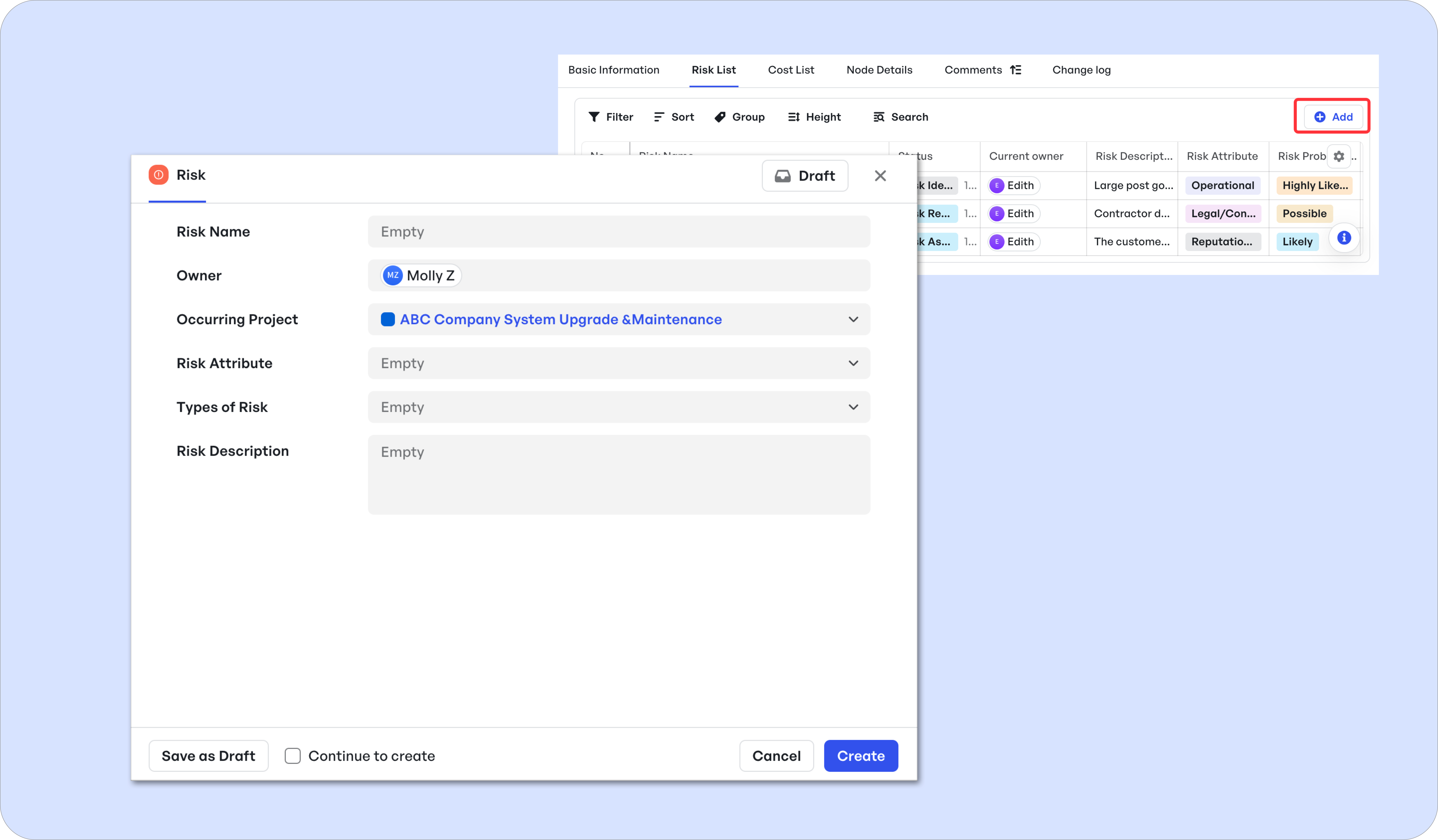The height and width of the screenshot is (840, 1438).
Task: Click the 'Ide...' status tag
Action: (938, 185)
